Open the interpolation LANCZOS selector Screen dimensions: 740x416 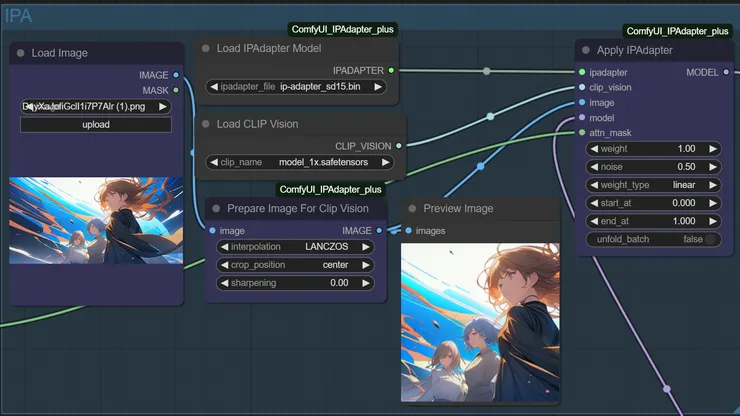point(295,246)
